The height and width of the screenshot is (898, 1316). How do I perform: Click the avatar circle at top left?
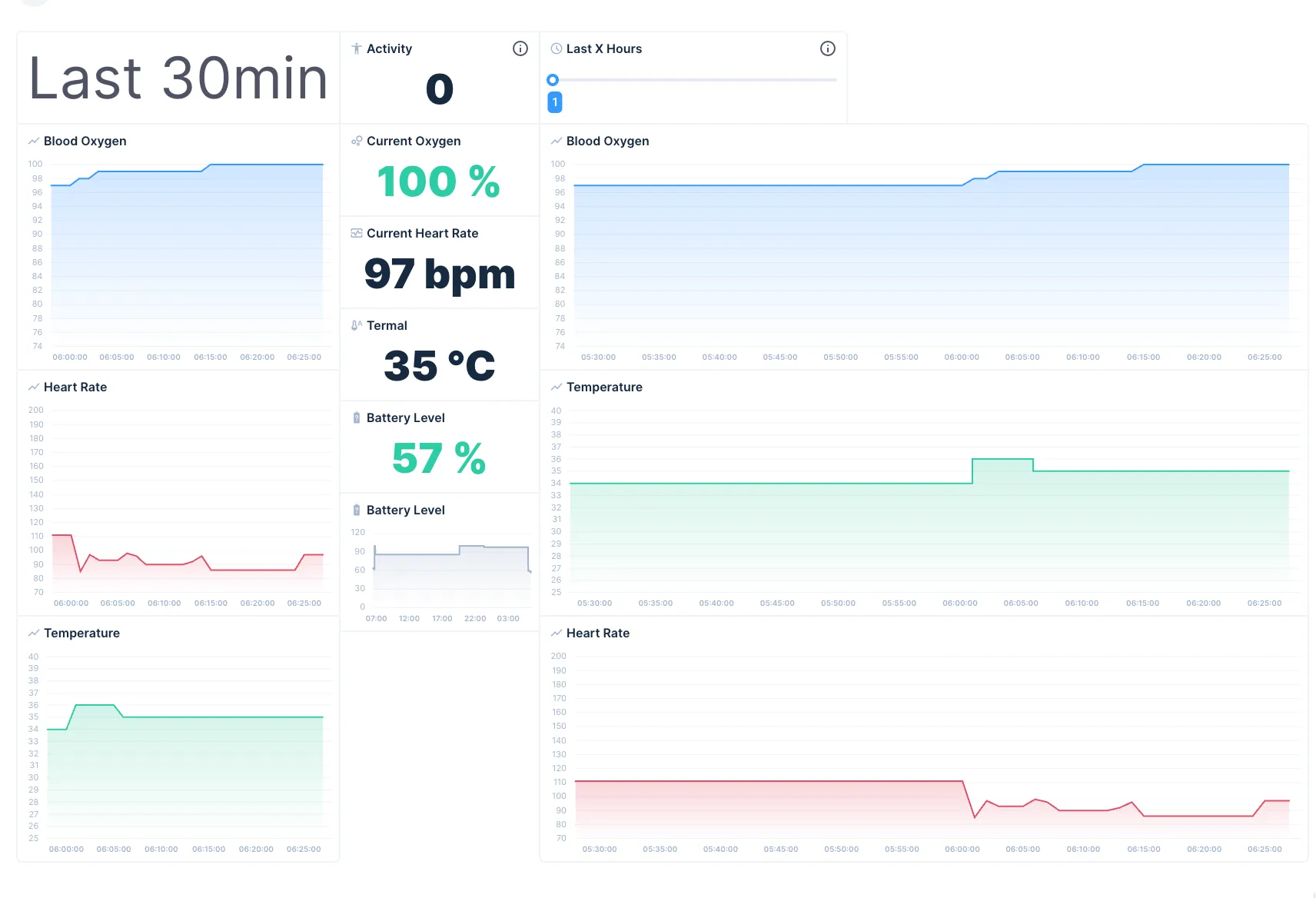click(35, 4)
